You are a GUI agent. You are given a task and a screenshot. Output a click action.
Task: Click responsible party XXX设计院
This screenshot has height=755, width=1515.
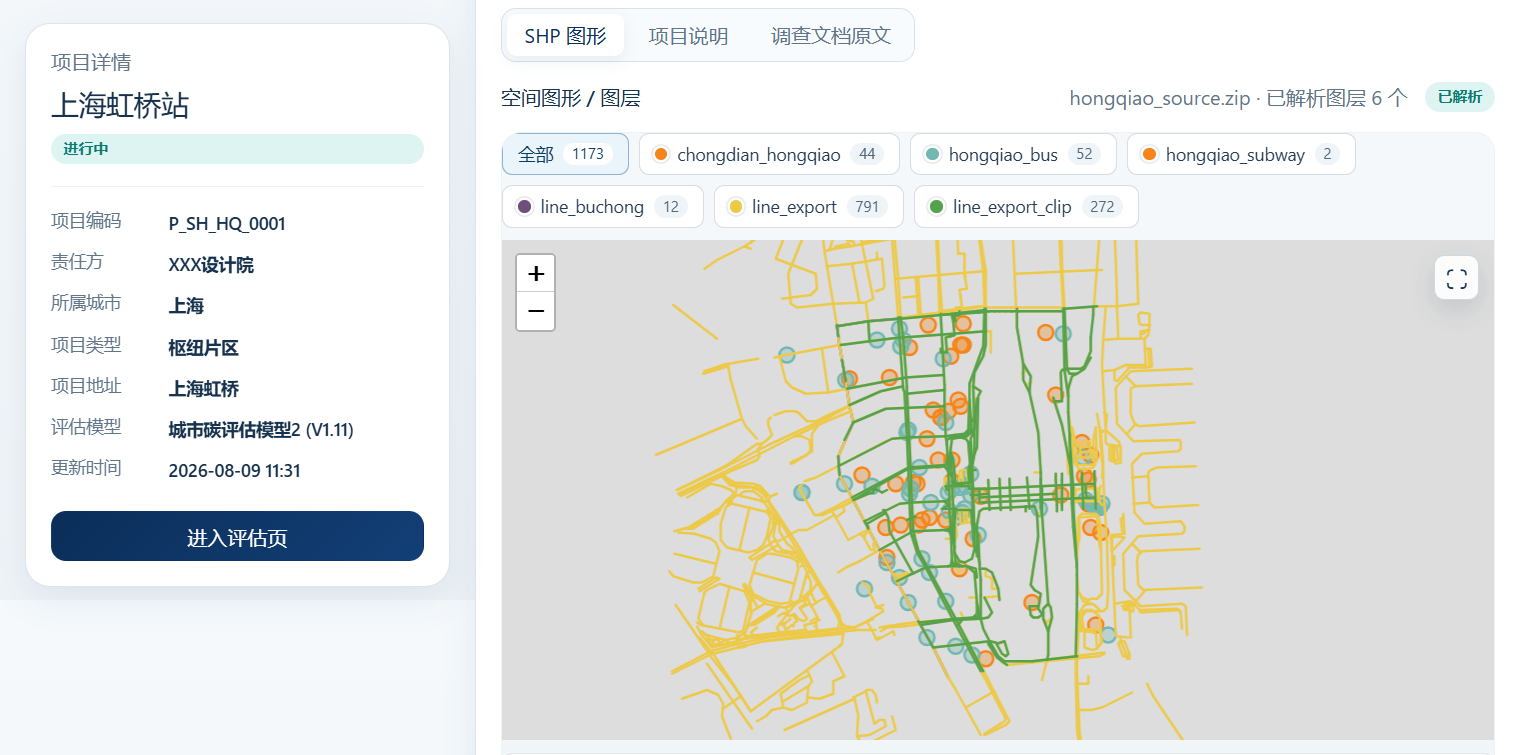(211, 265)
